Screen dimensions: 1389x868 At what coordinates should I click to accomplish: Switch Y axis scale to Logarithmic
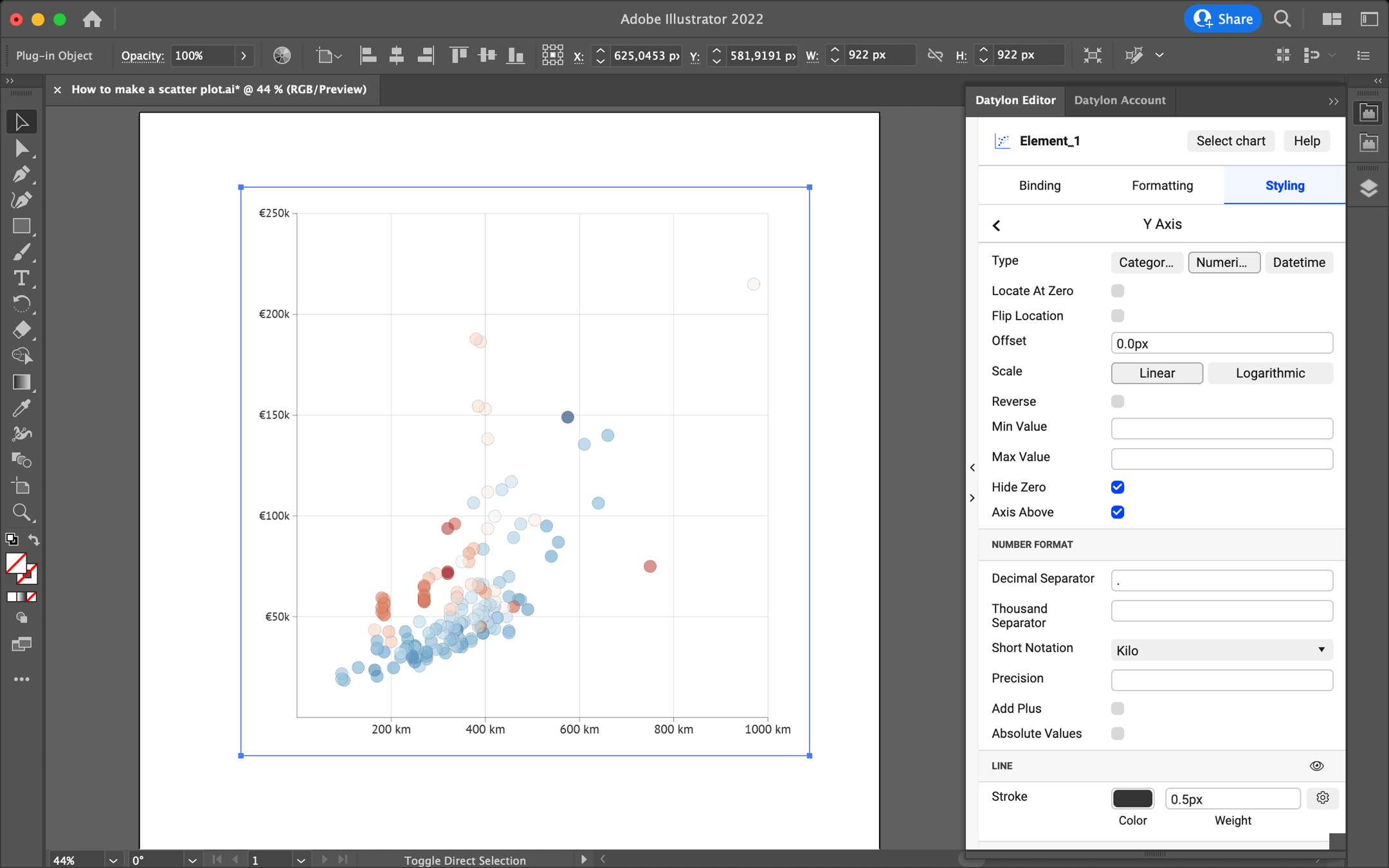point(1269,373)
